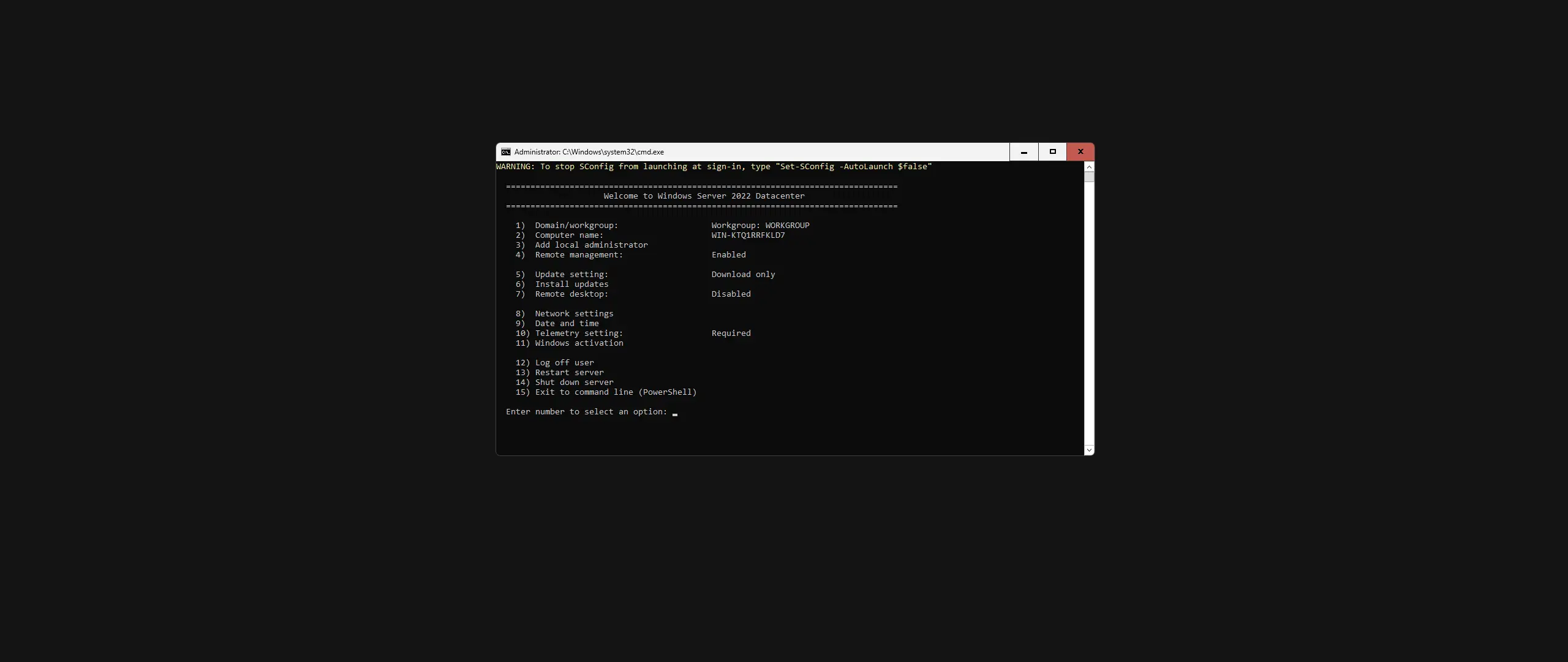The width and height of the screenshot is (1568, 662).
Task: Click the scroll down arrow
Action: (1088, 450)
